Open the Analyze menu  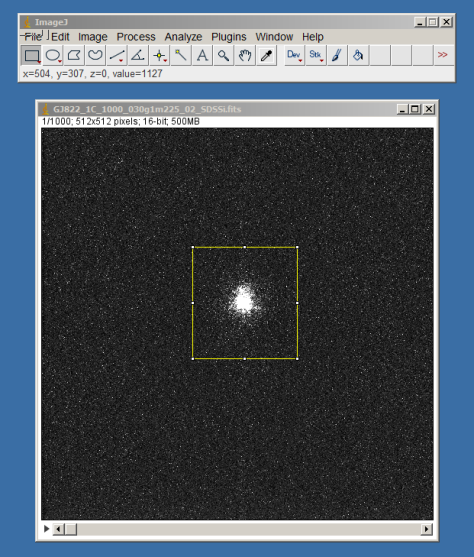(x=183, y=37)
